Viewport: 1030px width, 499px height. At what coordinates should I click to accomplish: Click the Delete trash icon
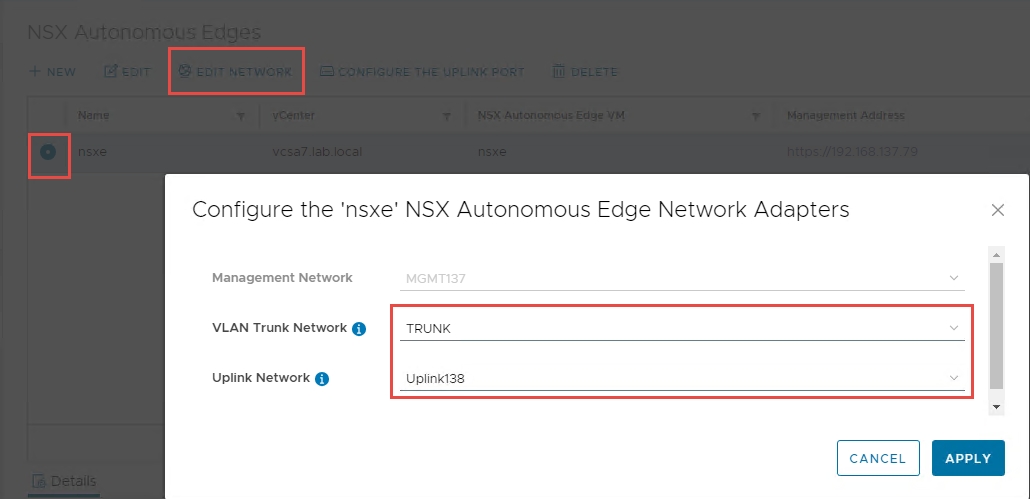[560, 72]
